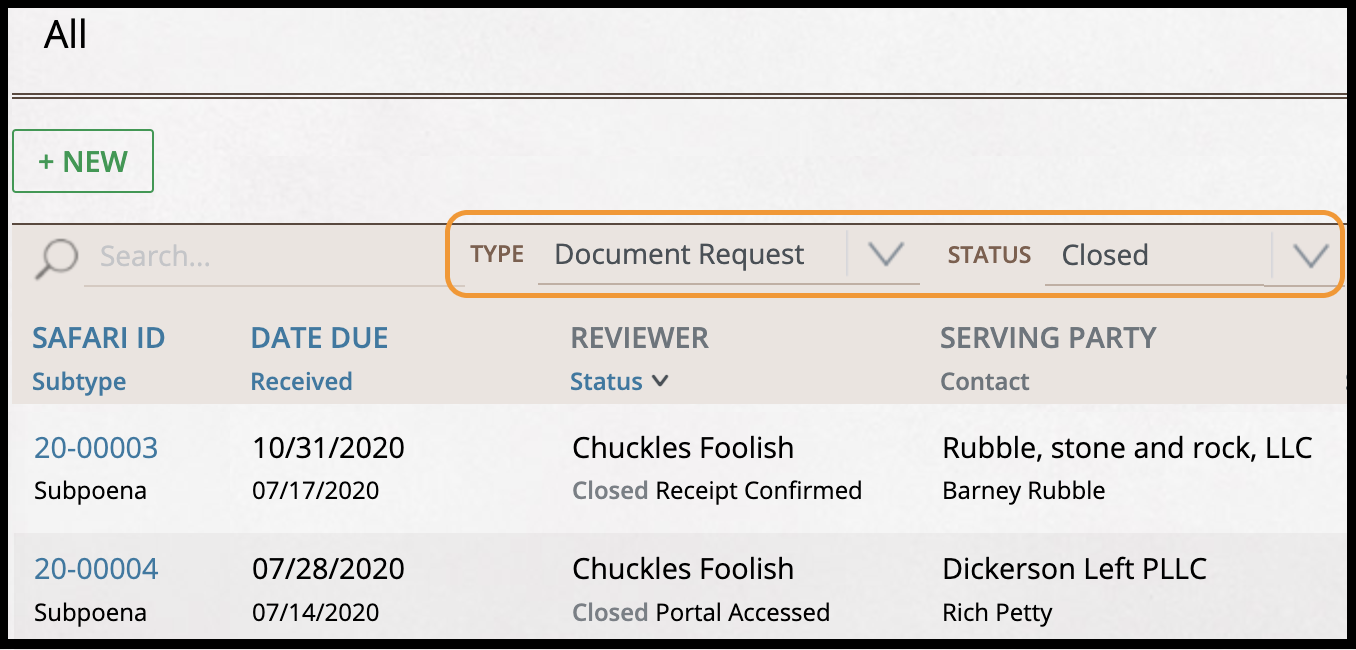Sort by SAFARI ID column header
Screen dimensions: 1356x650
pos(98,338)
